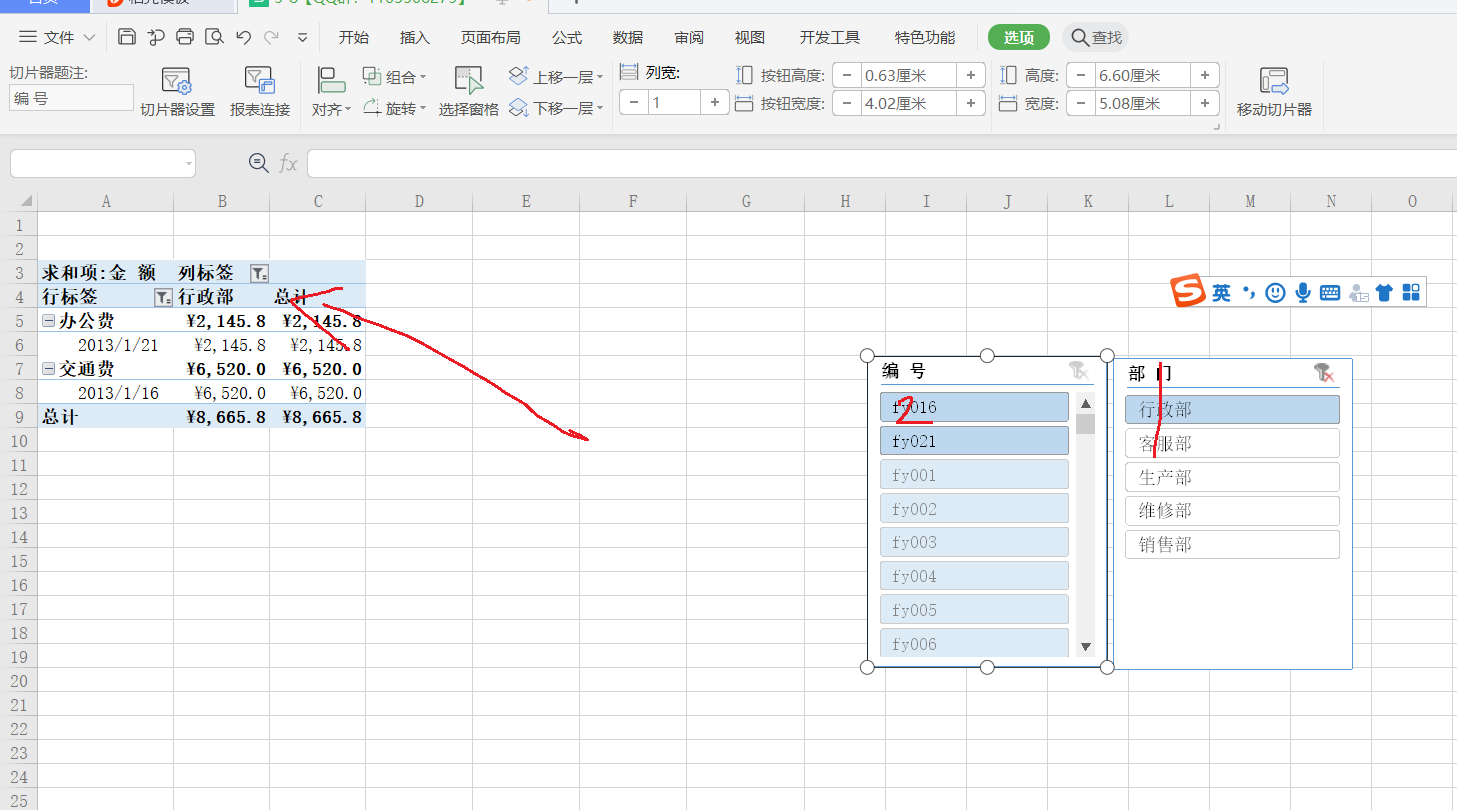
Task: Click the size group dialog launcher icon
Action: pyautogui.click(x=1217, y=127)
